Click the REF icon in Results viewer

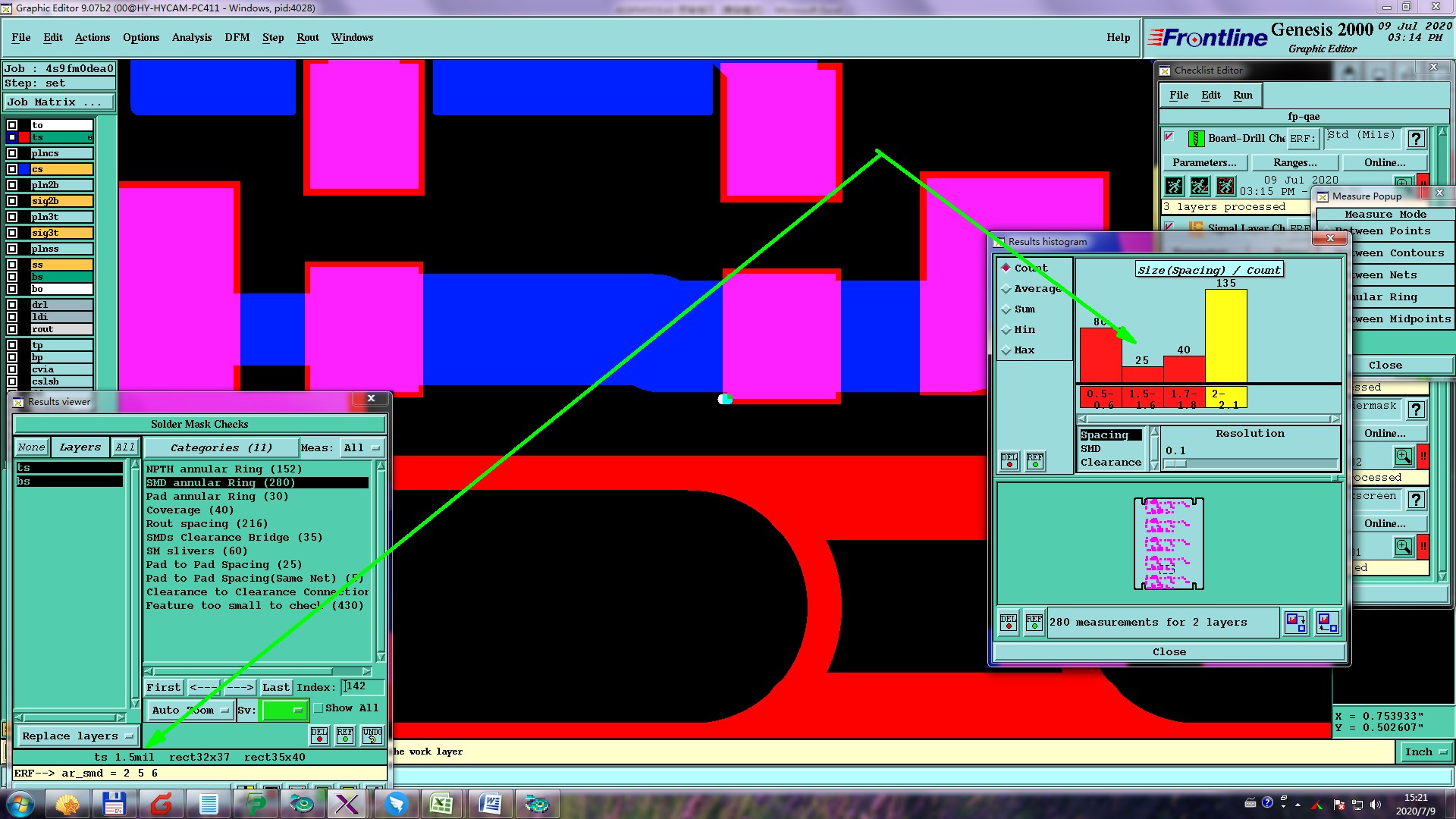[x=345, y=735]
